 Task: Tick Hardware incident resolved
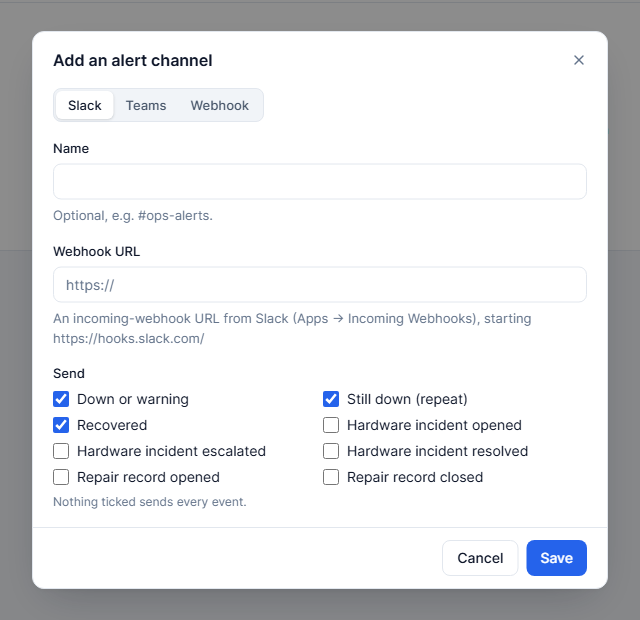(331, 451)
